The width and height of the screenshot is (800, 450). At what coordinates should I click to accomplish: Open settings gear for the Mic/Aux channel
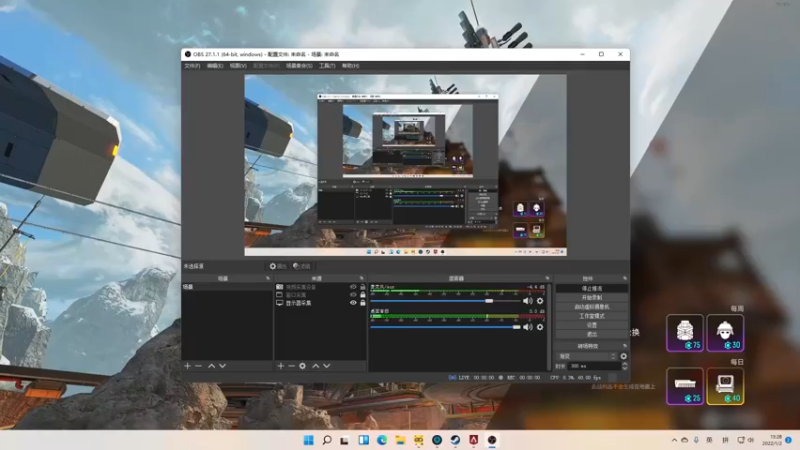[540, 301]
